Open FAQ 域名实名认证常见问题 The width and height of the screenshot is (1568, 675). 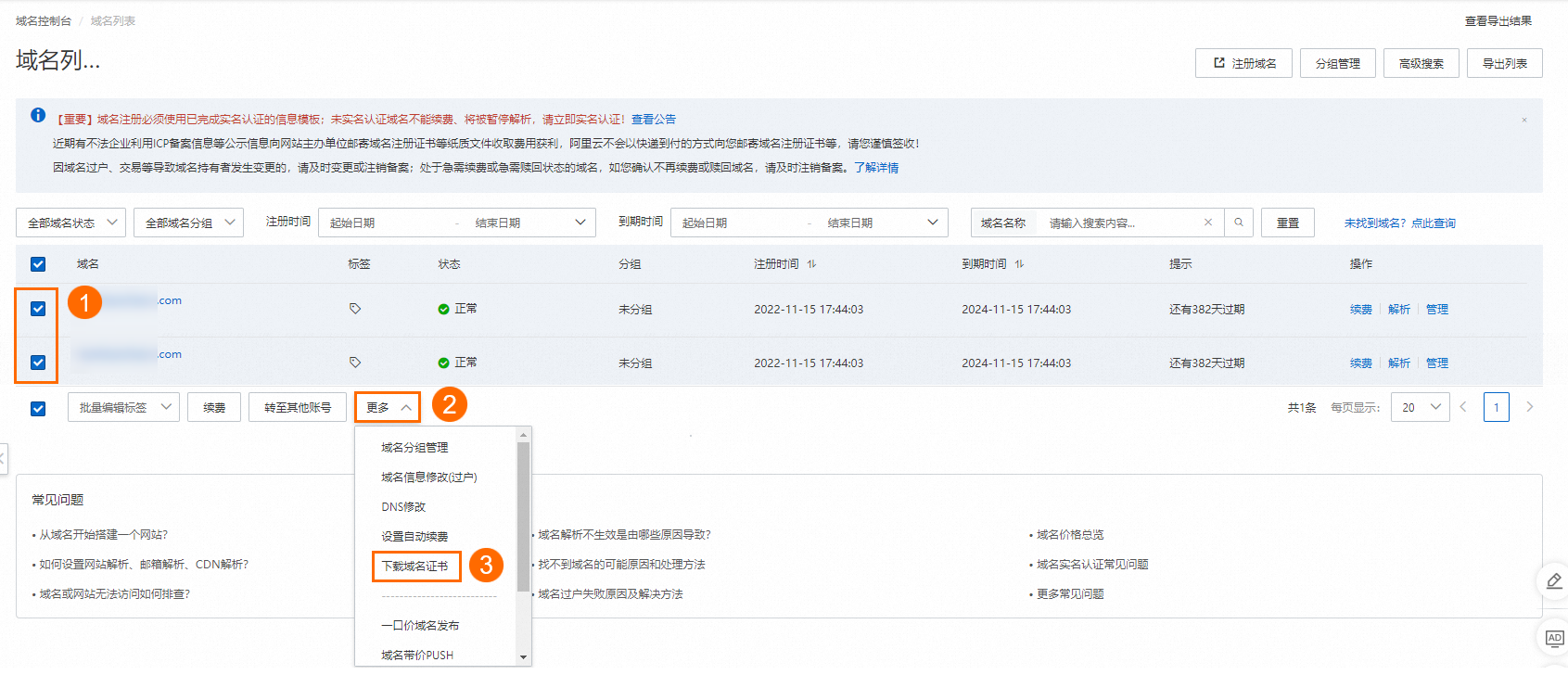click(1092, 565)
